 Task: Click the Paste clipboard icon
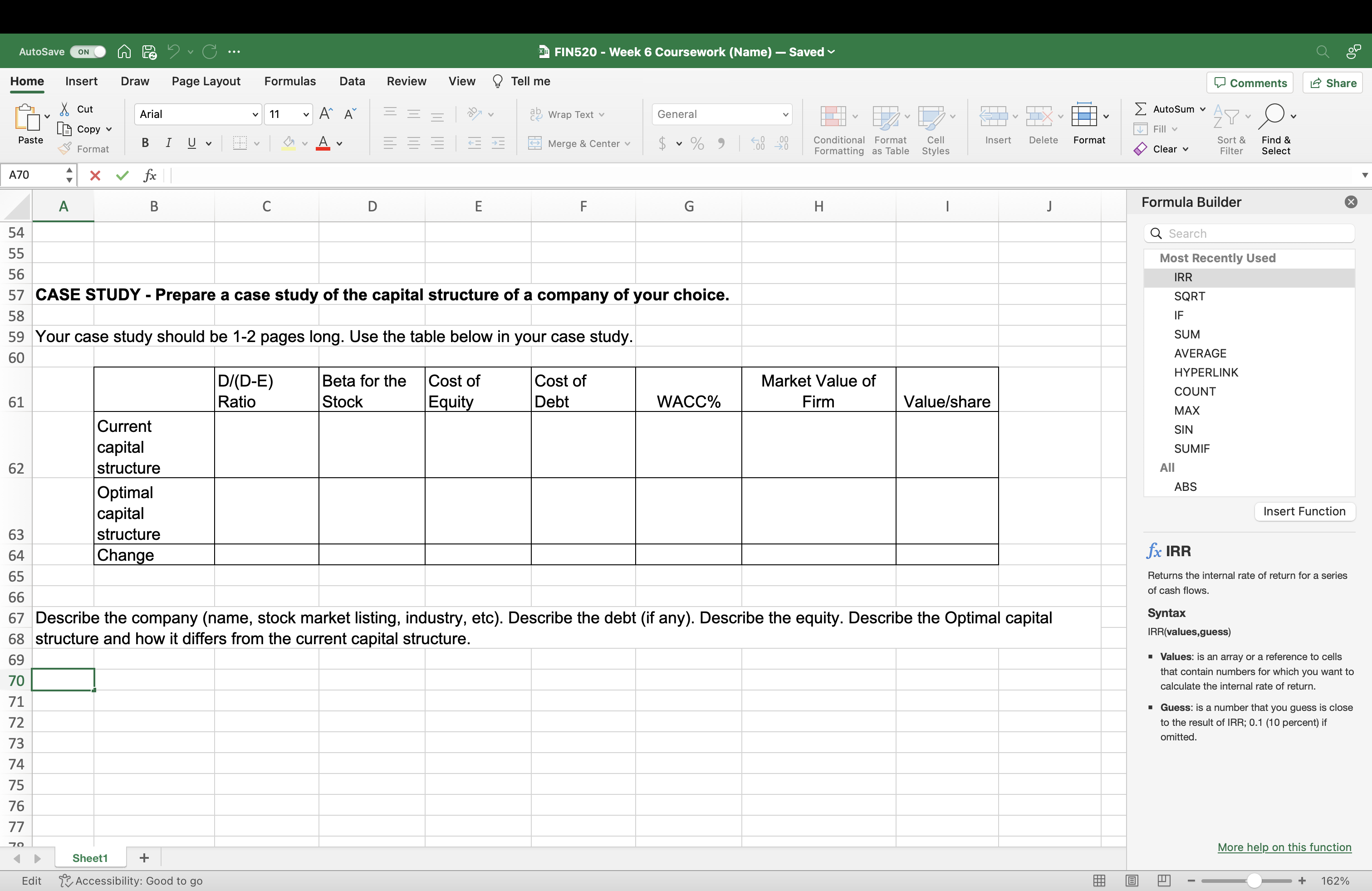pos(27,117)
